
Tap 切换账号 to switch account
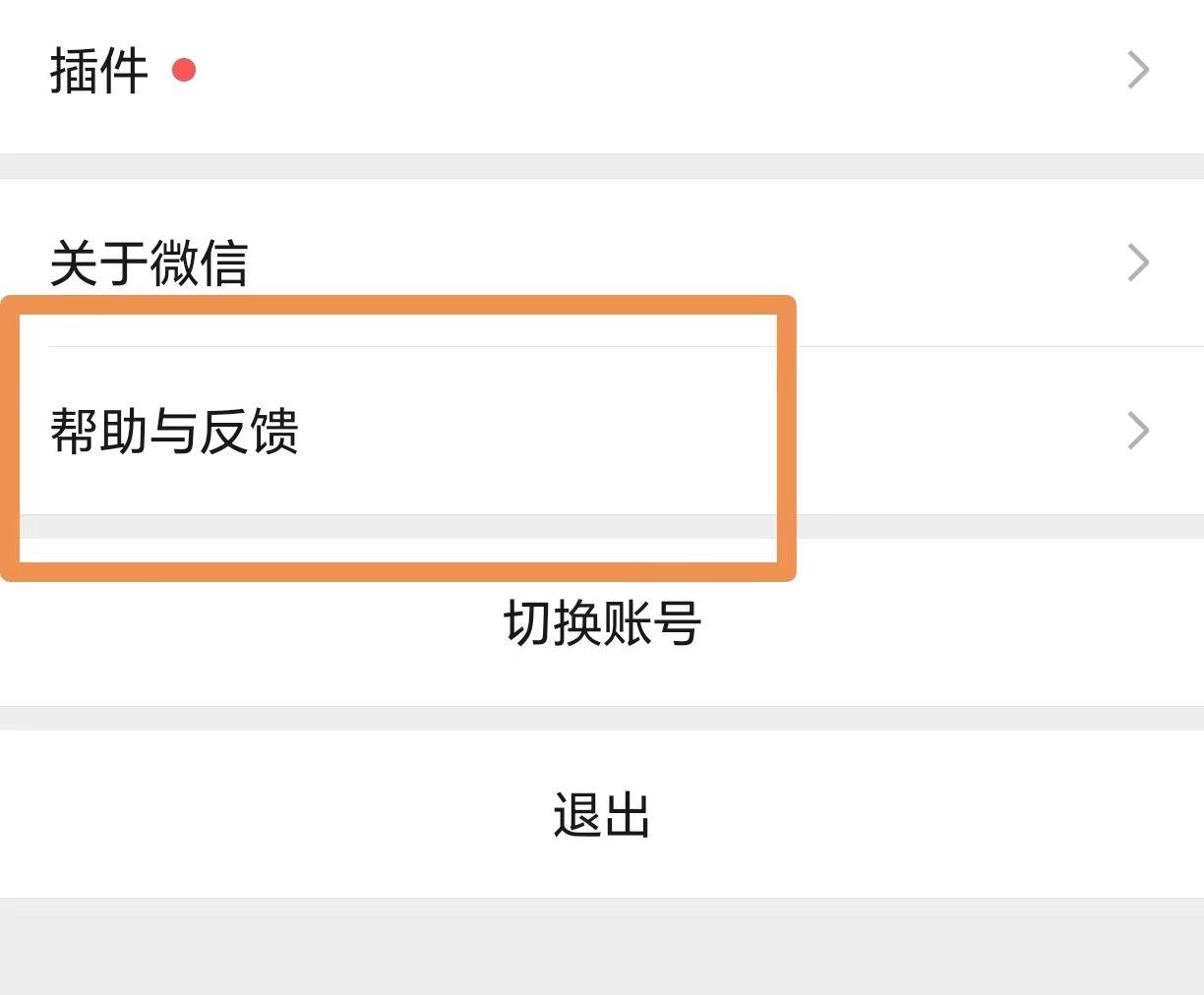[602, 622]
